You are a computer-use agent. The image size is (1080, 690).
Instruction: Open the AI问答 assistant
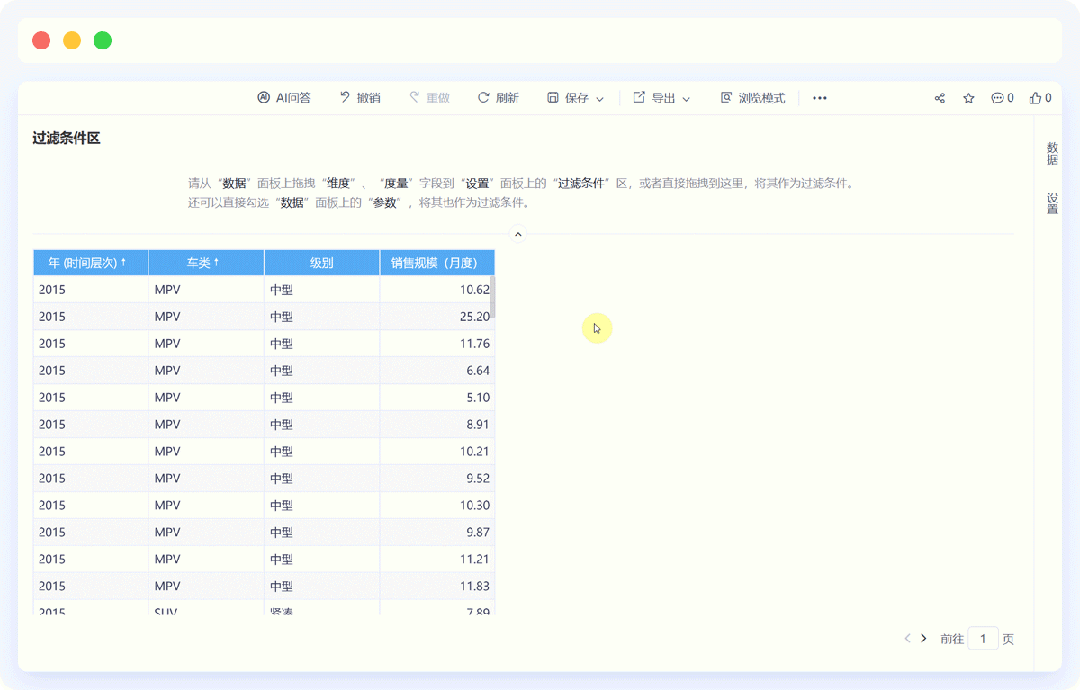point(284,98)
